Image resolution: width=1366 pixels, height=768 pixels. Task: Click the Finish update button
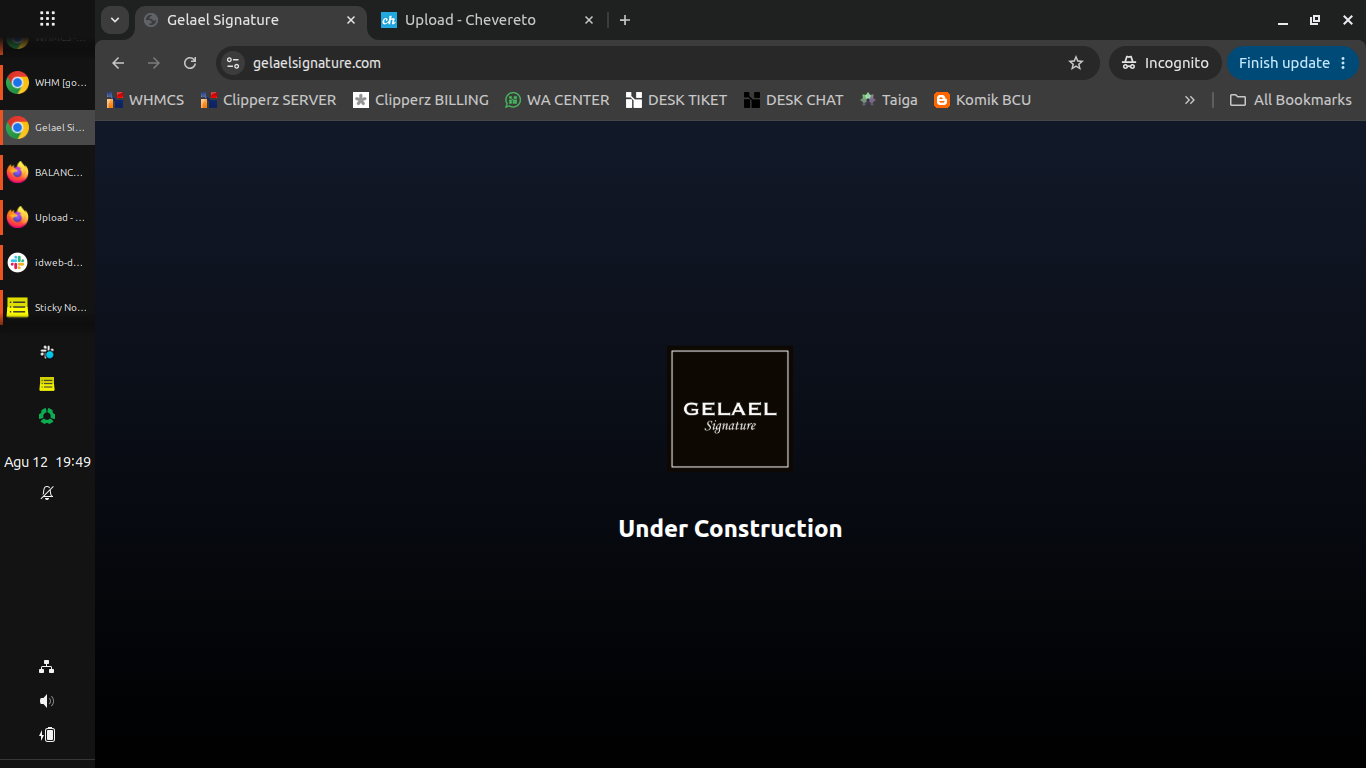[1293, 63]
